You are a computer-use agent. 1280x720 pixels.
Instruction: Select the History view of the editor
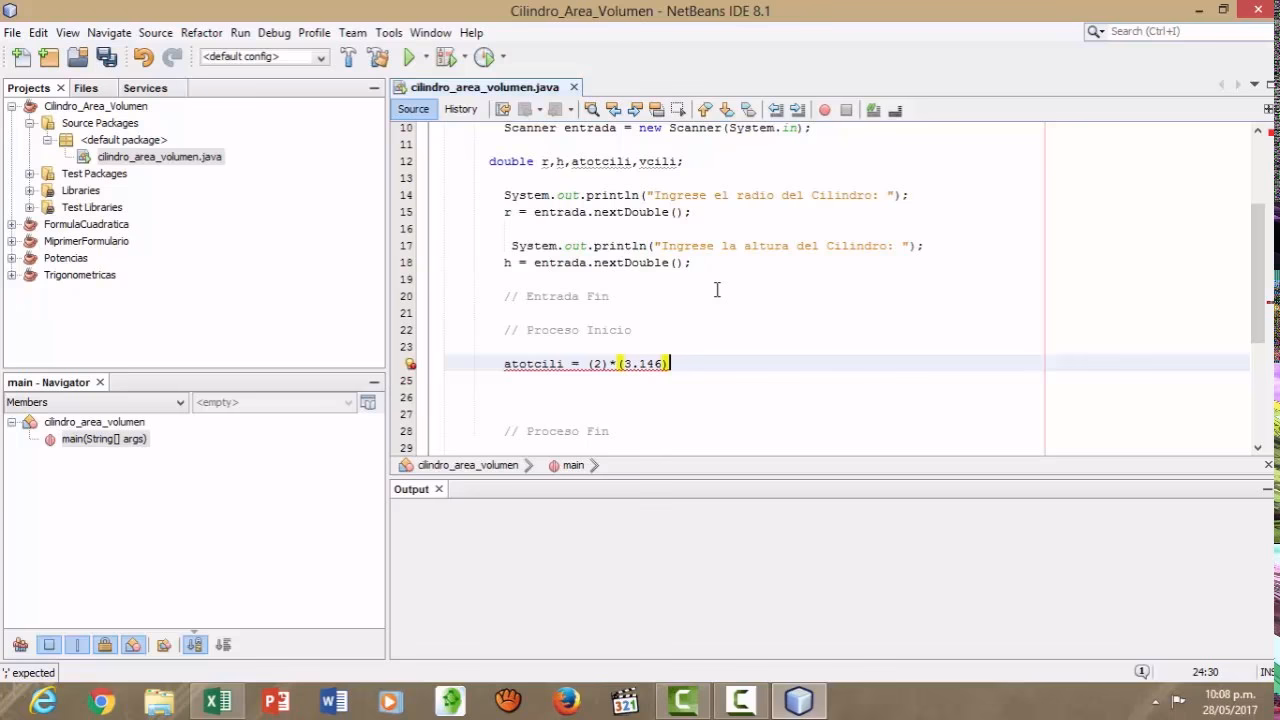pos(460,109)
